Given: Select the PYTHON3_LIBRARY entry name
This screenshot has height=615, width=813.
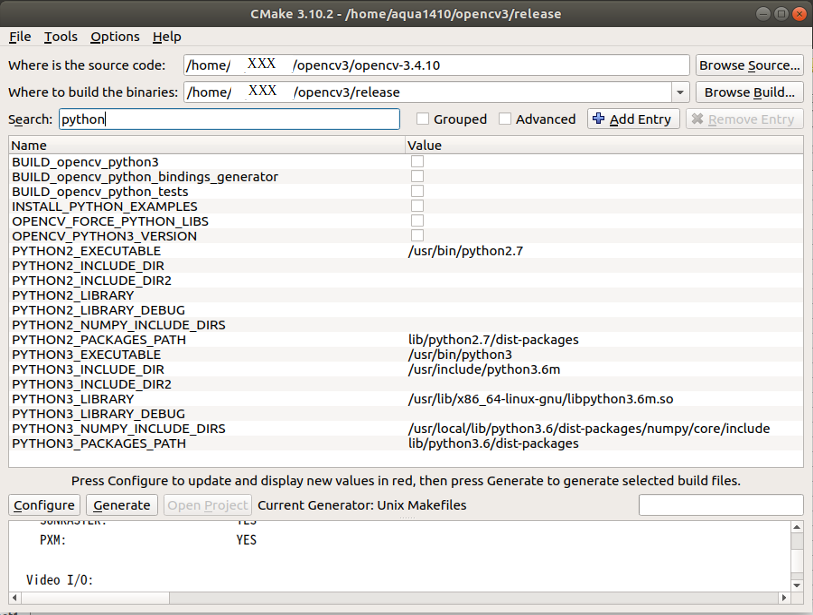Looking at the screenshot, I should (73, 399).
